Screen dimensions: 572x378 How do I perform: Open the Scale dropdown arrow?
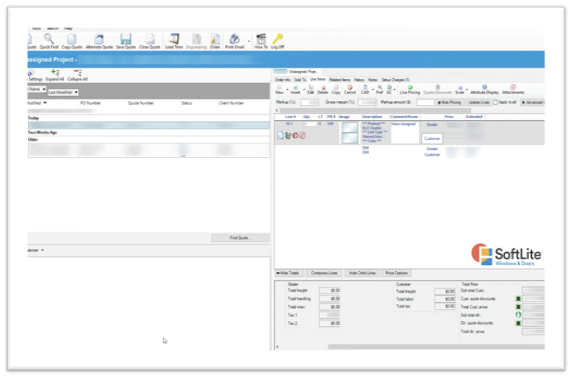pos(467,89)
